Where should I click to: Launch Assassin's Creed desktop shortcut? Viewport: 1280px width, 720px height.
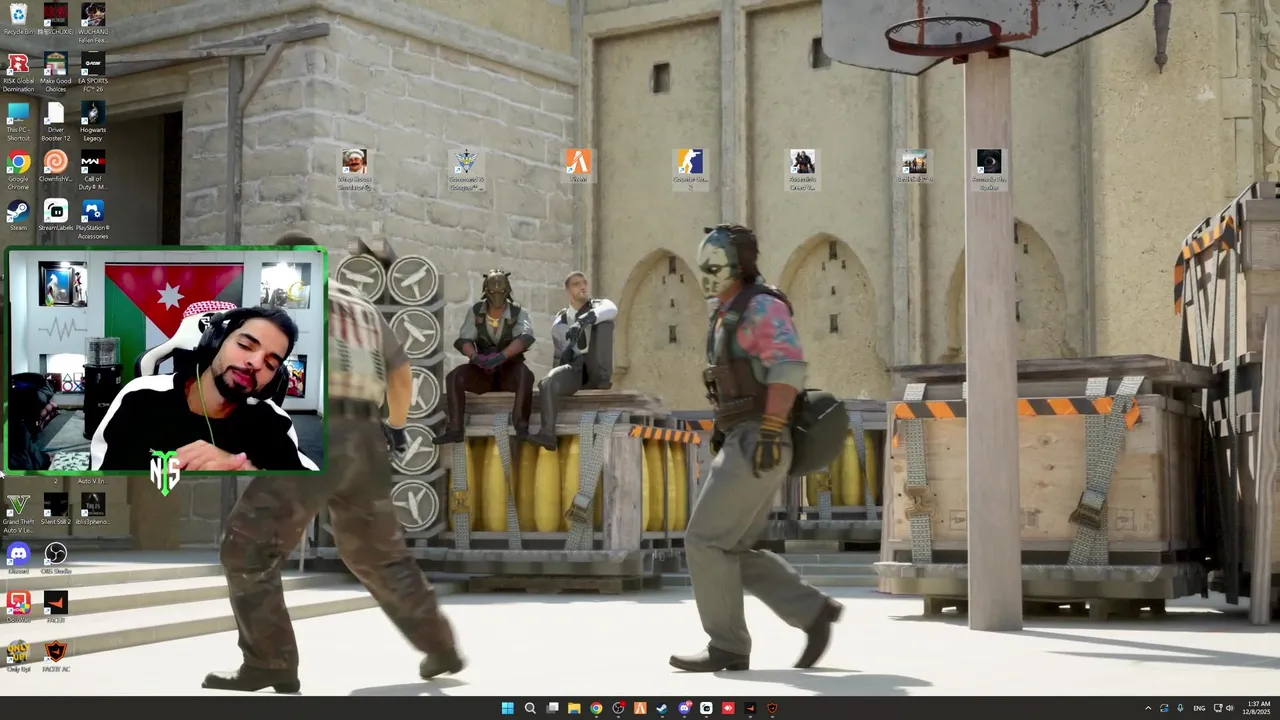pyautogui.click(x=802, y=169)
